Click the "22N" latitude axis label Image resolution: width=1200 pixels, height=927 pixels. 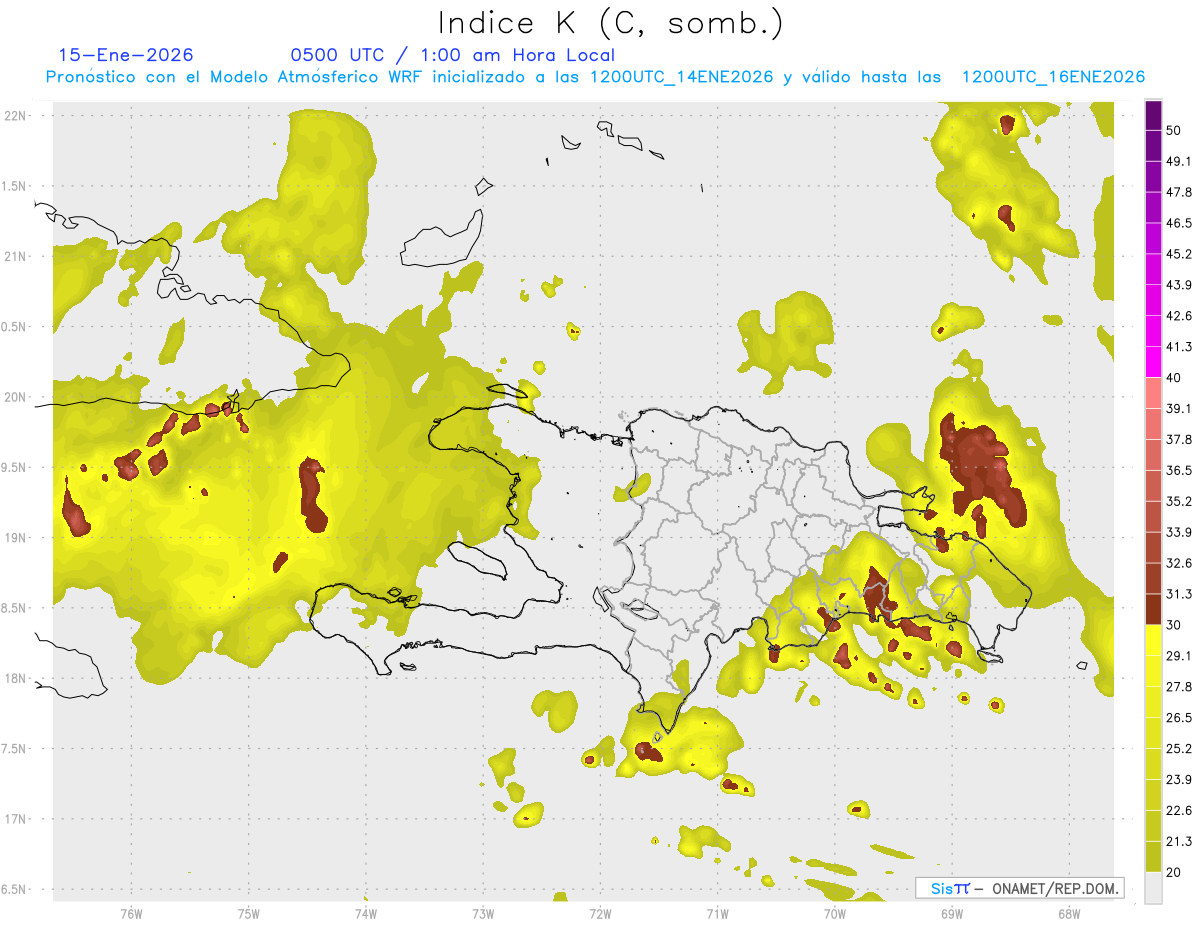[x=15, y=116]
